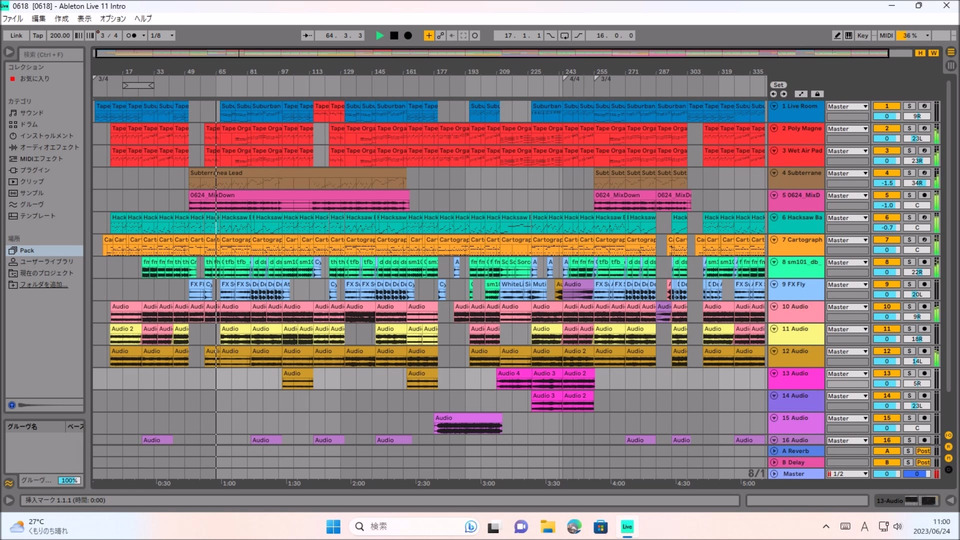Click the browser preview headphone icon
The height and width of the screenshot is (540, 960).
(x=12, y=405)
